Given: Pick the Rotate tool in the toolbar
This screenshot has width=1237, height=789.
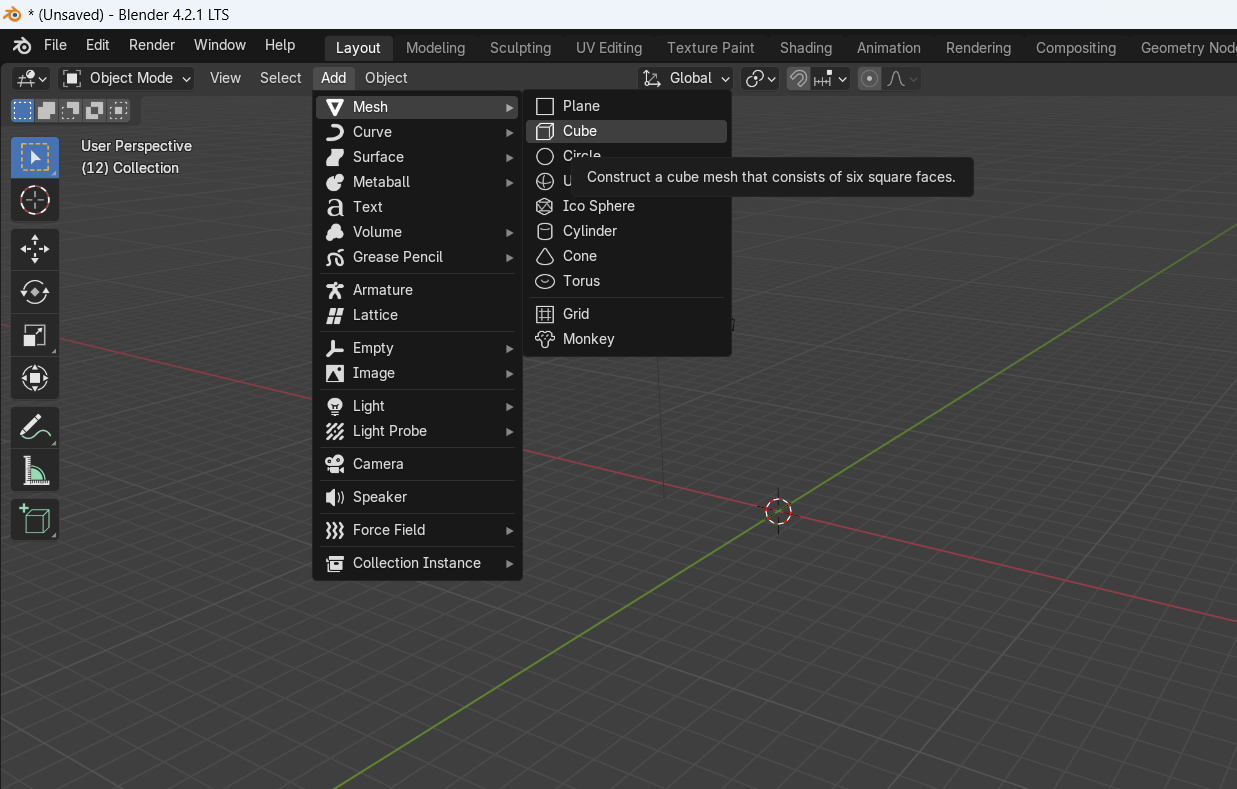Looking at the screenshot, I should [x=35, y=292].
